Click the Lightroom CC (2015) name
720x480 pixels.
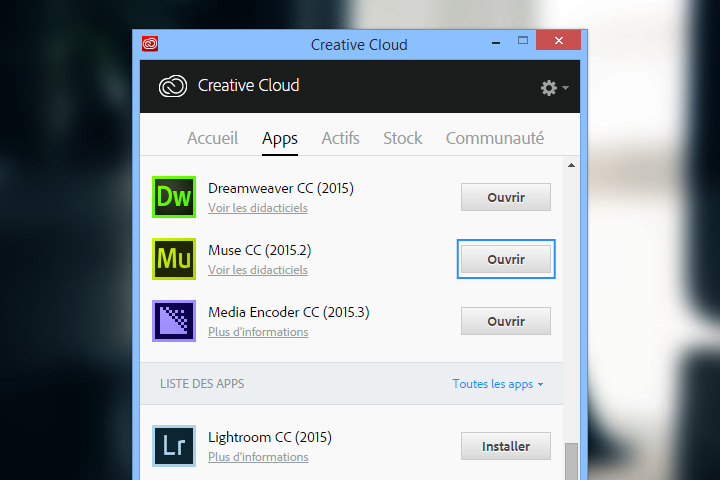tap(270, 437)
